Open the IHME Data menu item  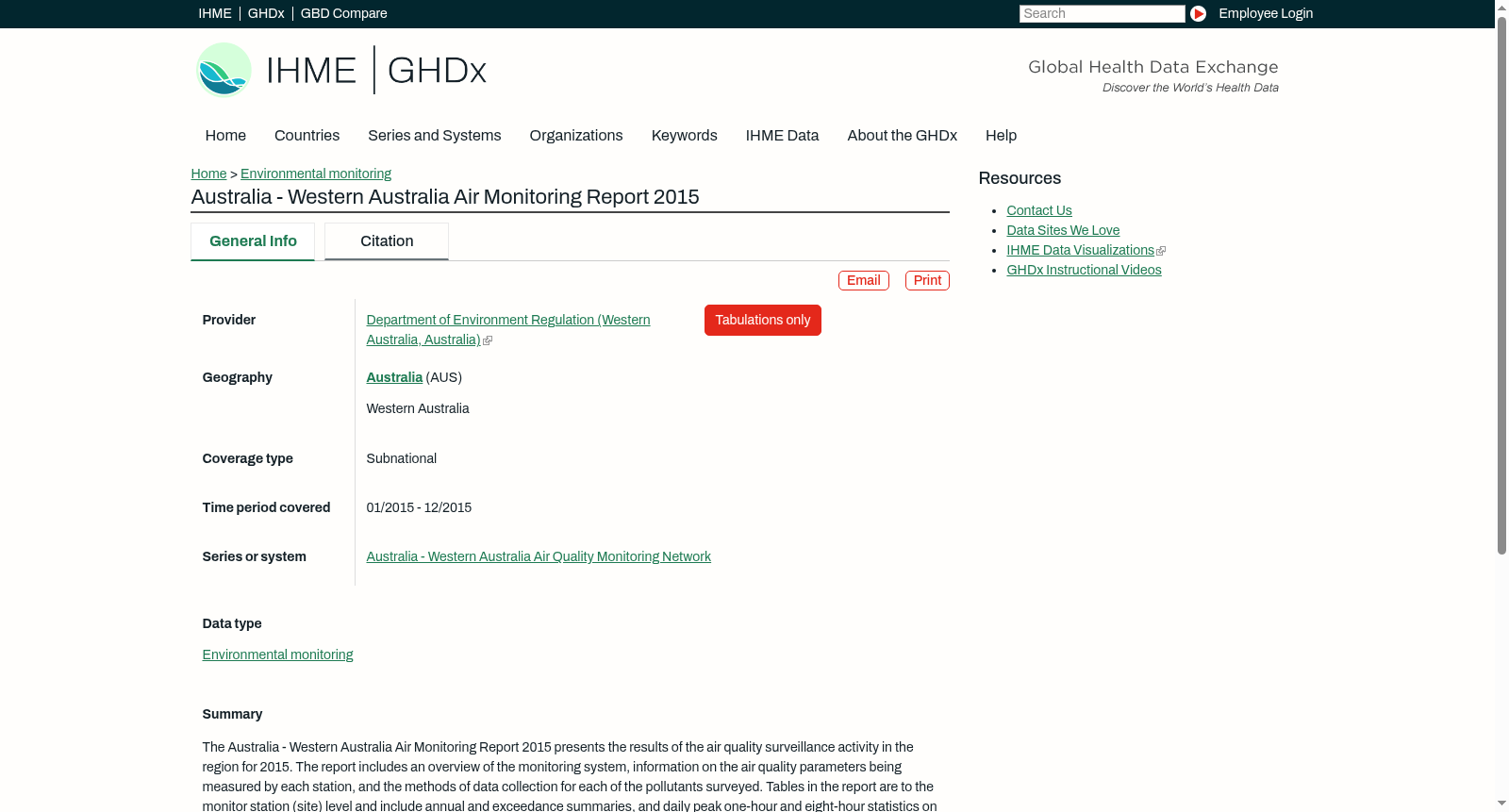pyautogui.click(x=782, y=136)
